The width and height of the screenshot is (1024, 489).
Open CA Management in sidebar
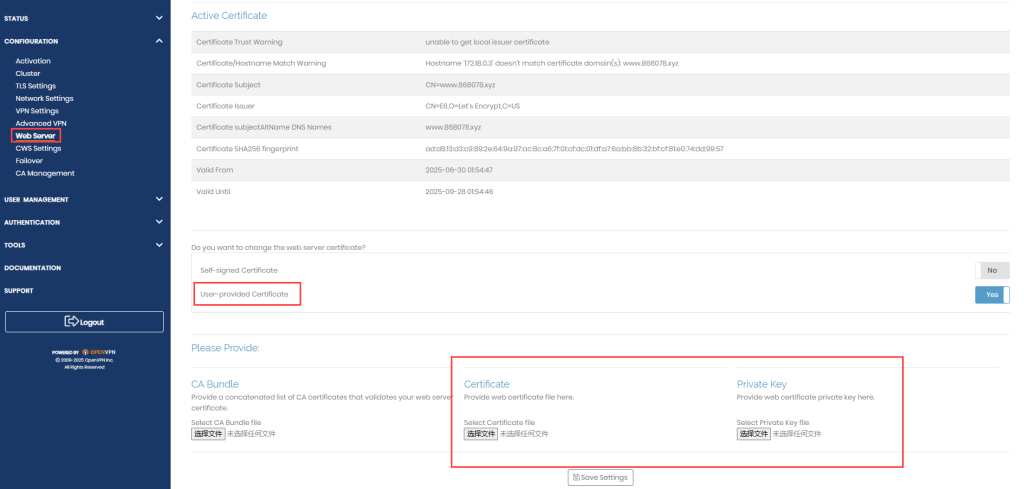[45, 173]
